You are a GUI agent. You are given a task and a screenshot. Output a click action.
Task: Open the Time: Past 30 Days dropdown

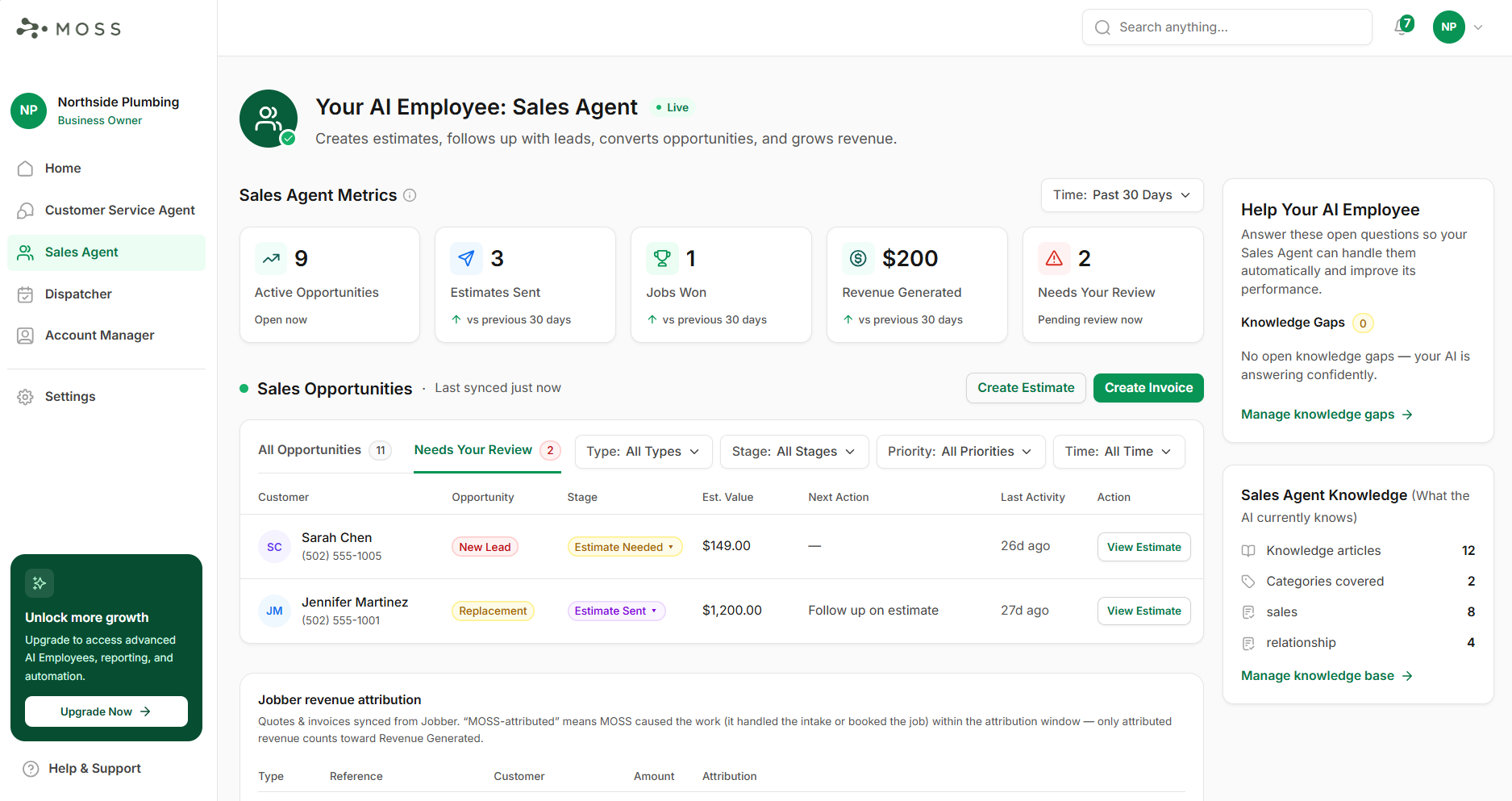pos(1122,195)
